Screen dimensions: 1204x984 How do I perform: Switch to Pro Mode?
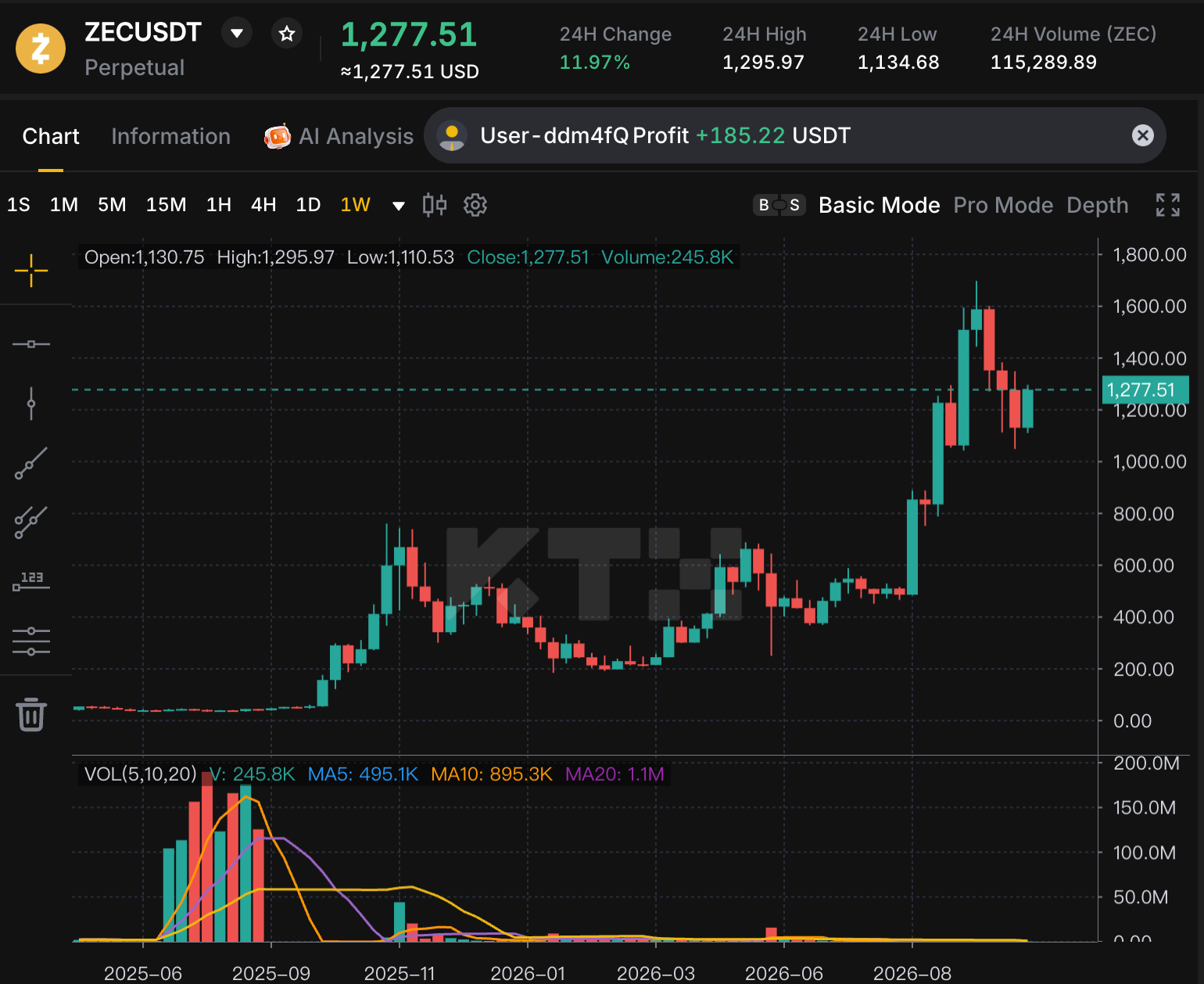(x=1003, y=205)
